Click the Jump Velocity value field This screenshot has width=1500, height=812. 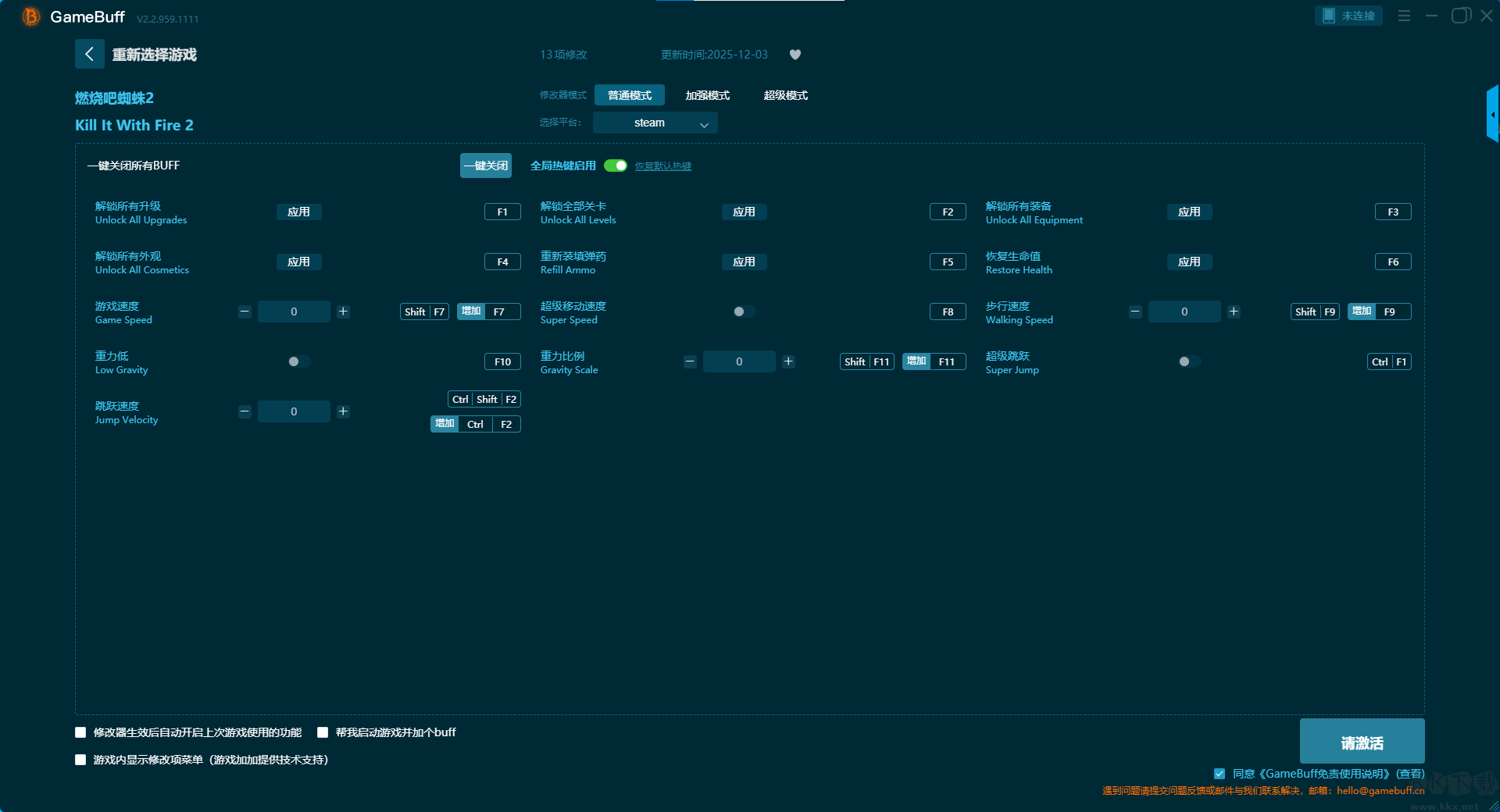coord(294,411)
